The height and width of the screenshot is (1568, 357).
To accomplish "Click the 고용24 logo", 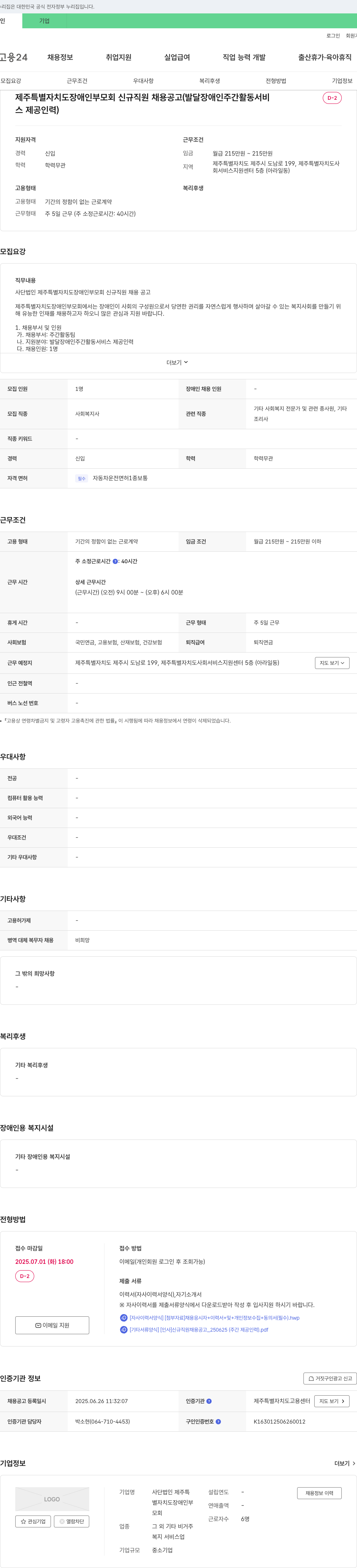I will coord(14,57).
